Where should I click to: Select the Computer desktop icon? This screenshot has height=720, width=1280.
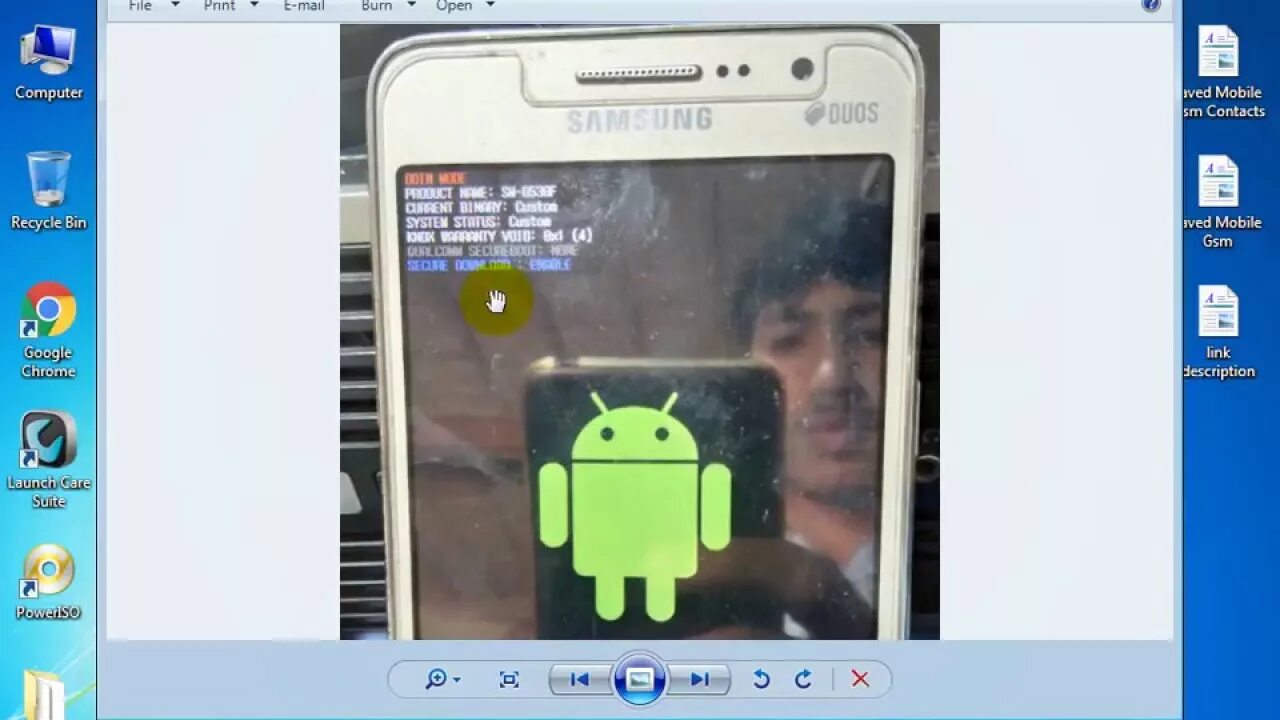[48, 63]
